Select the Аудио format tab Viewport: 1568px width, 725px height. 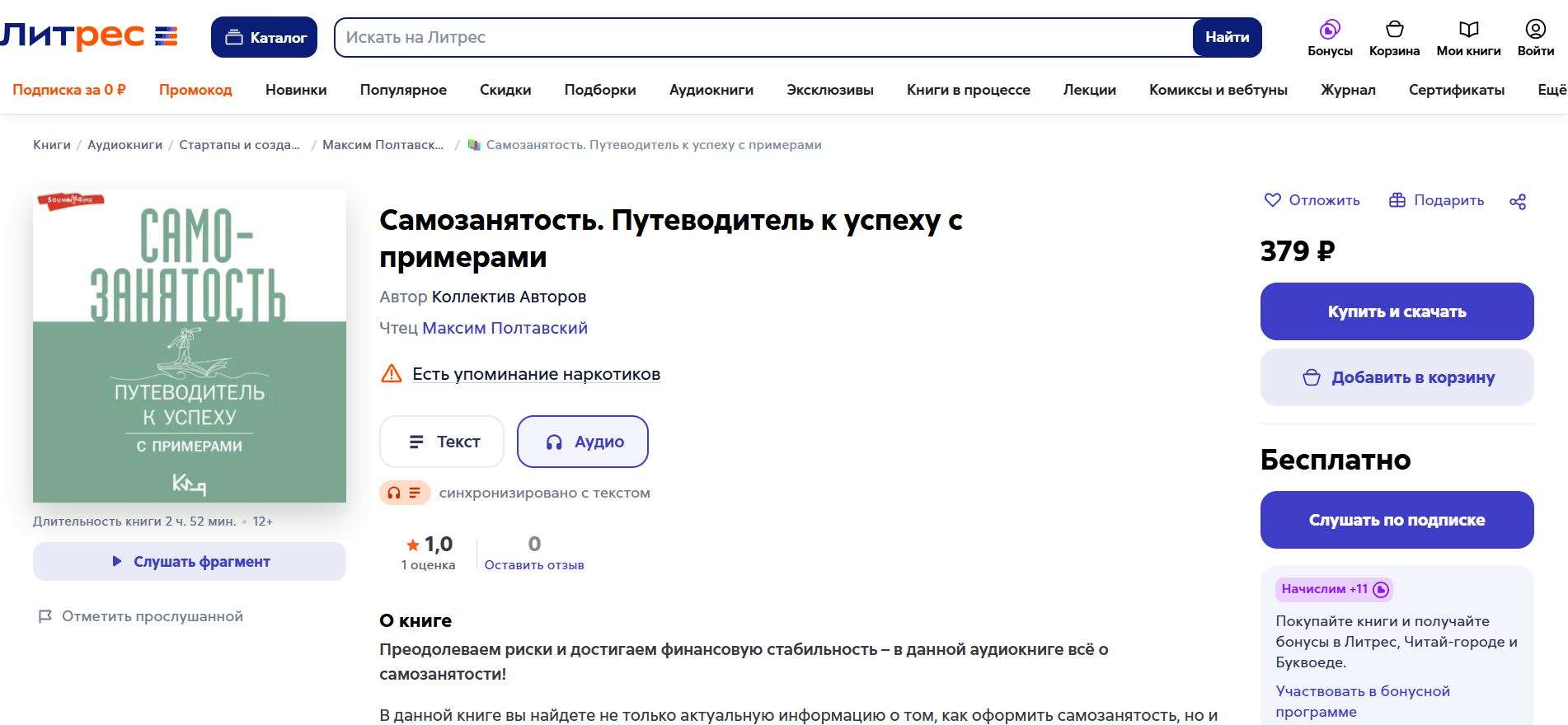pyautogui.click(x=583, y=442)
